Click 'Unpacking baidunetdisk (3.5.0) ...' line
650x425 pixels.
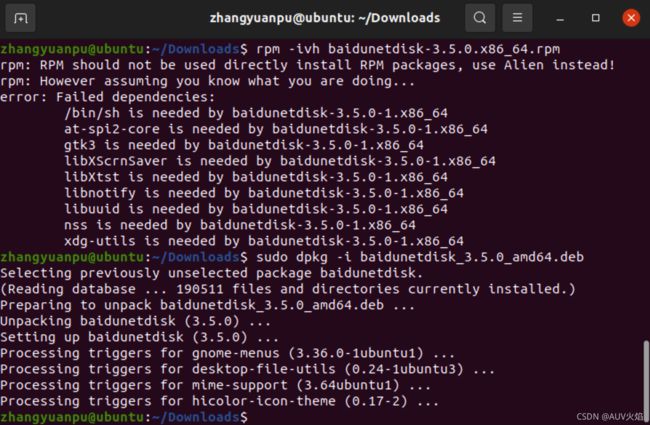136,321
